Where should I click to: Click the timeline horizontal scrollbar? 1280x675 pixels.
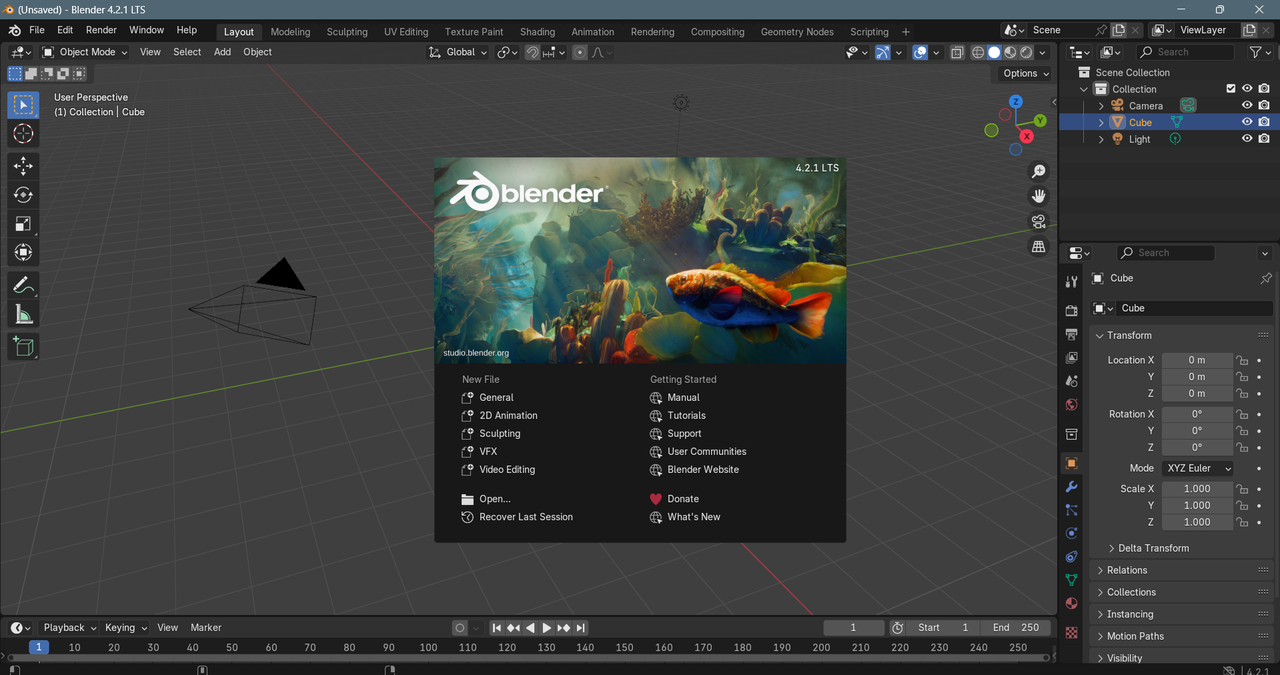tap(528, 658)
